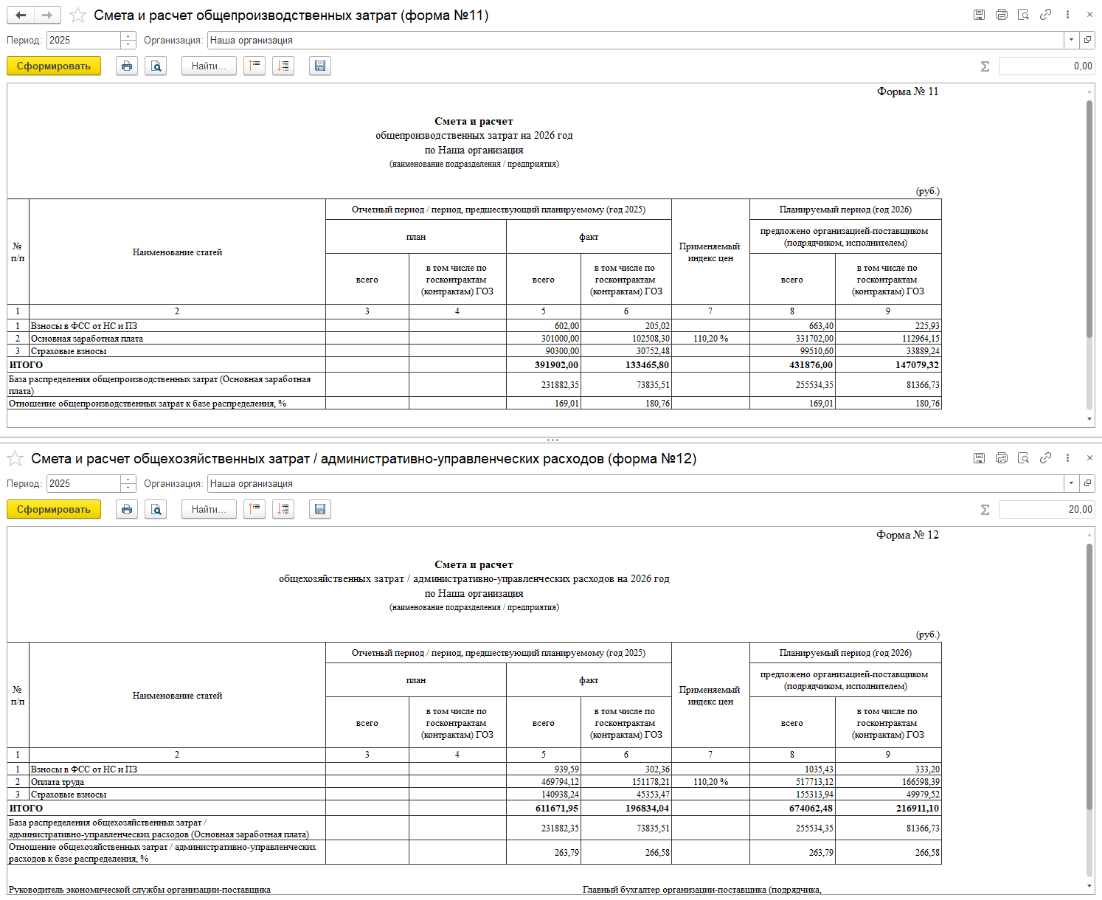Open more actions menu in form №11 title
This screenshot has height=900, width=1102.
point(1068,15)
